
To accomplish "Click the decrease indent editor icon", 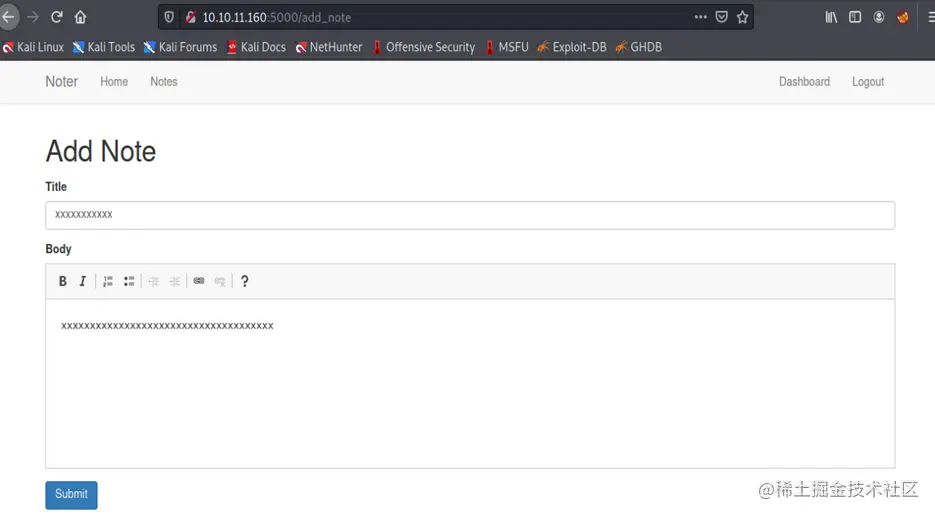I will pos(154,281).
